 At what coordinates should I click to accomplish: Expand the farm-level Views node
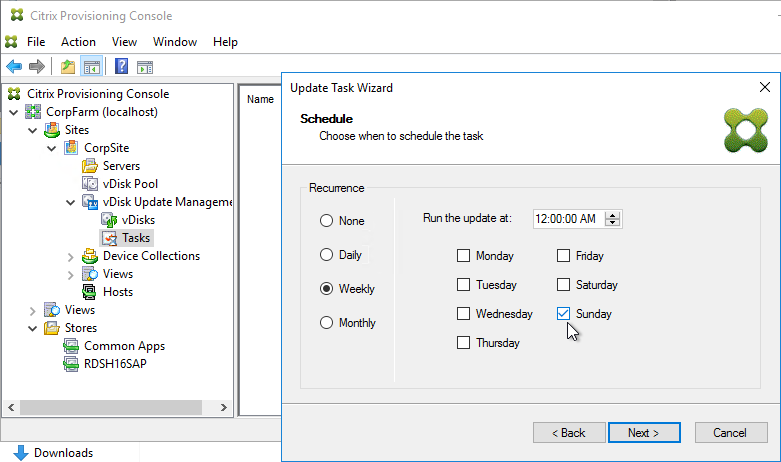click(32, 311)
